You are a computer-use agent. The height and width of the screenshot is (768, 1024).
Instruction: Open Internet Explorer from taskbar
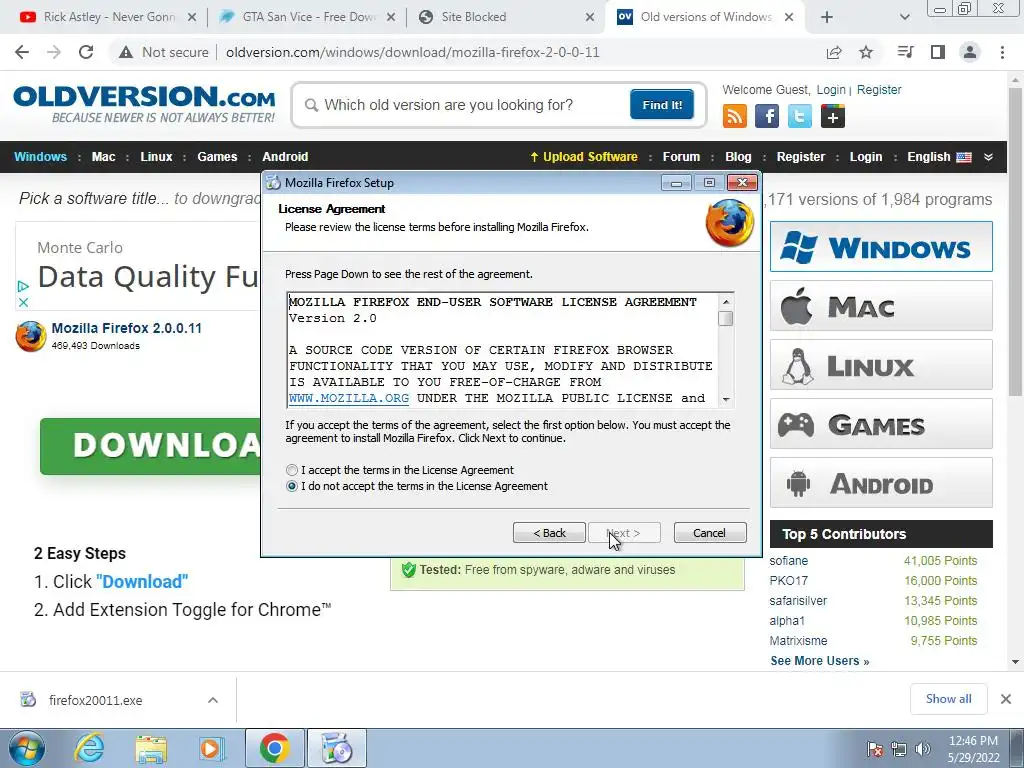(88, 748)
